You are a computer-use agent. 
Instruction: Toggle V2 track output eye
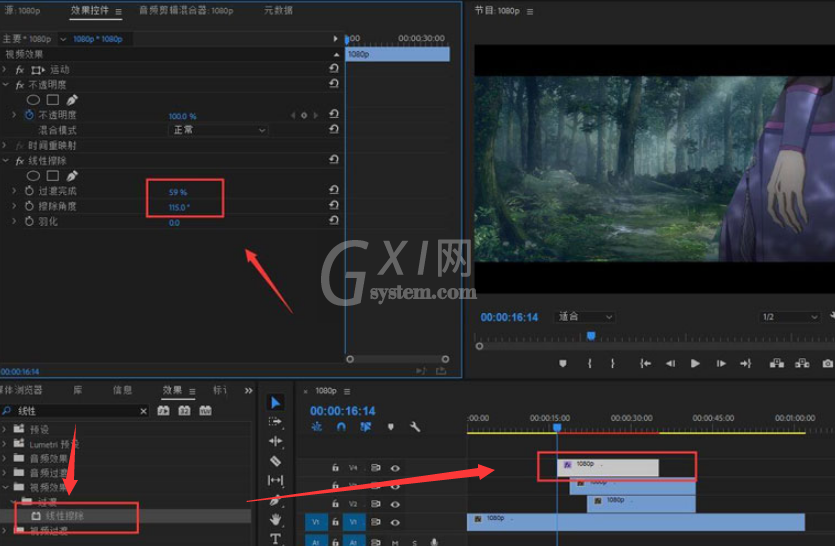(x=395, y=504)
